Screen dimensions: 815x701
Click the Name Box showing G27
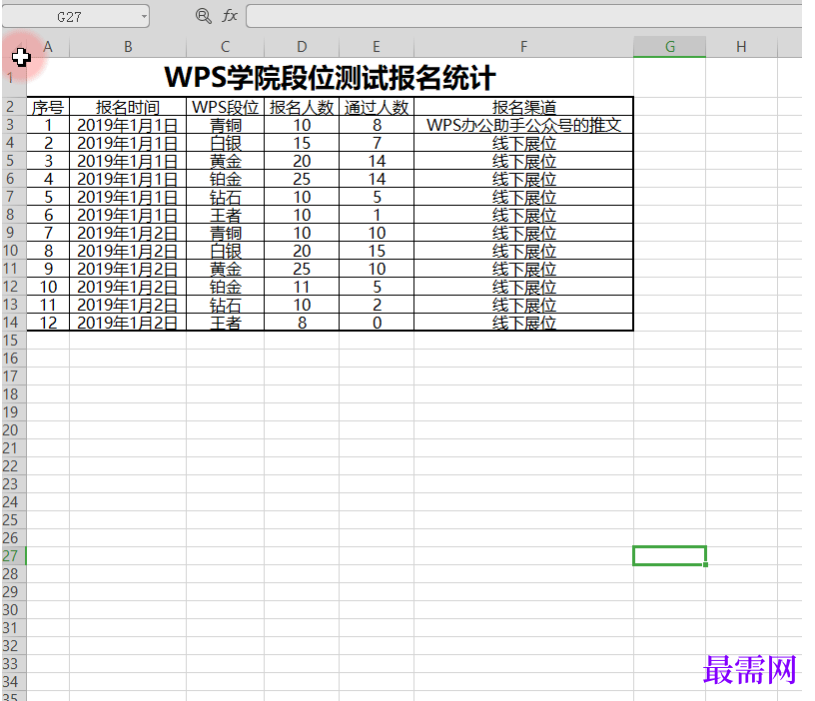(75, 17)
